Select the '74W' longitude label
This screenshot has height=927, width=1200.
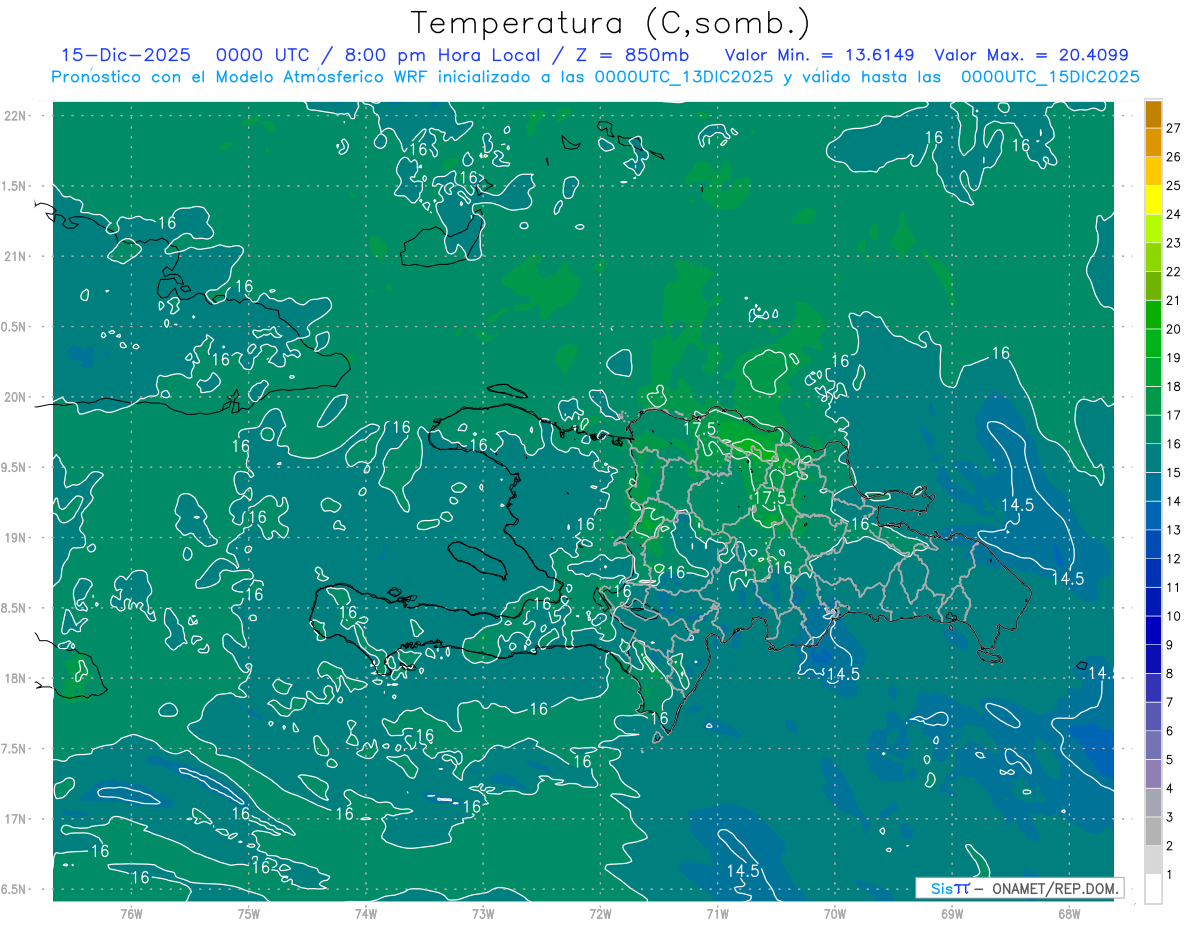point(366,914)
